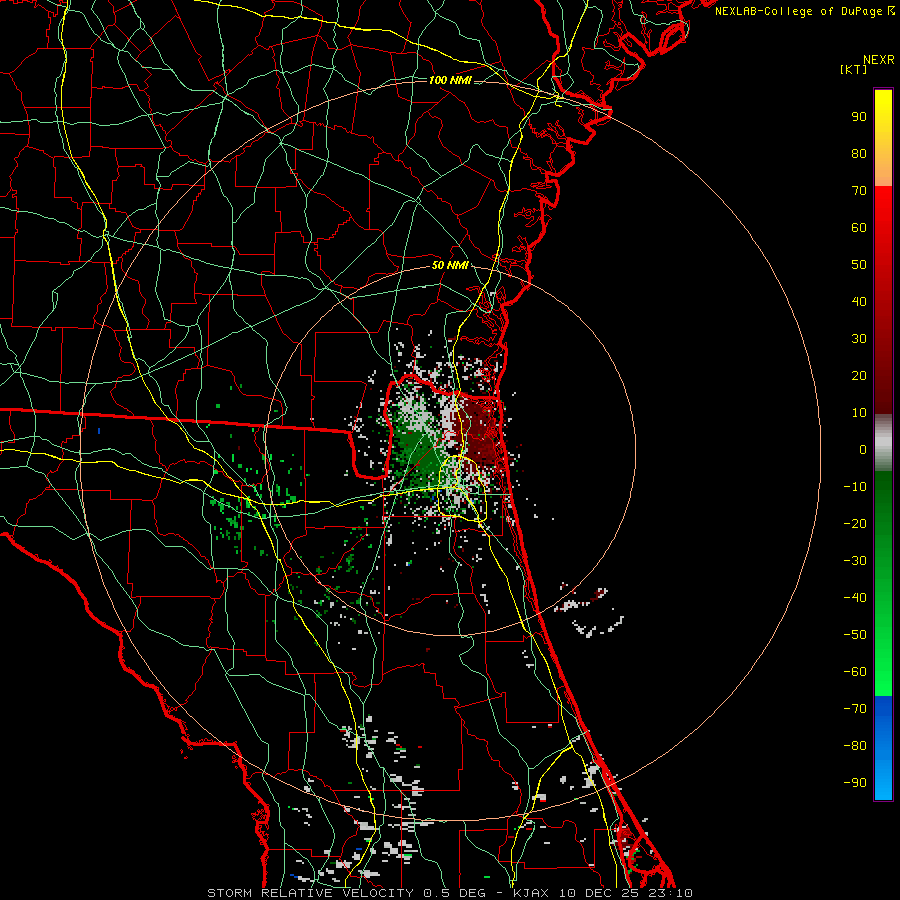Click the positive 30 scale value
900x900 pixels.
(859, 339)
